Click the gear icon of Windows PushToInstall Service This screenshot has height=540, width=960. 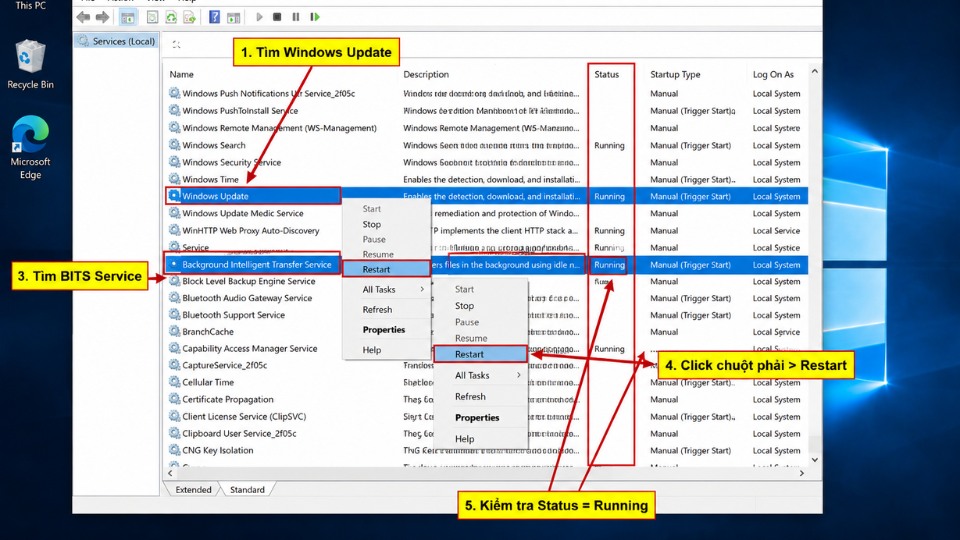coord(174,110)
